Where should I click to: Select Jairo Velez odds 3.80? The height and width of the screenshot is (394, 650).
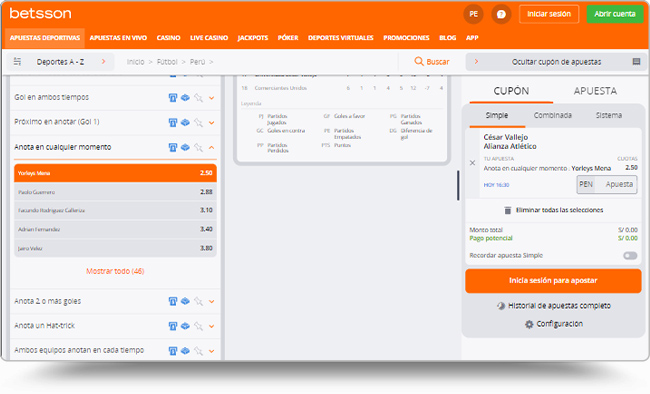click(115, 248)
